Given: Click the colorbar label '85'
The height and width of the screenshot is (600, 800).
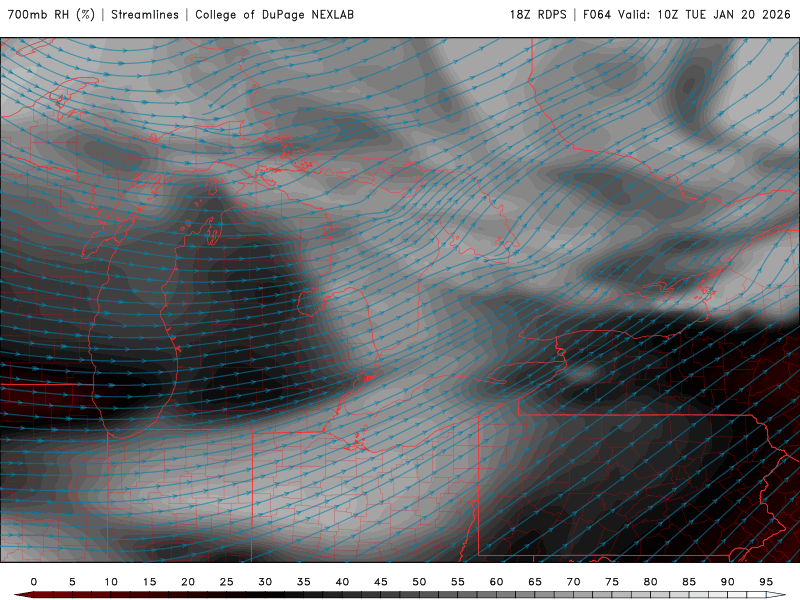Looking at the screenshot, I should tap(689, 582).
